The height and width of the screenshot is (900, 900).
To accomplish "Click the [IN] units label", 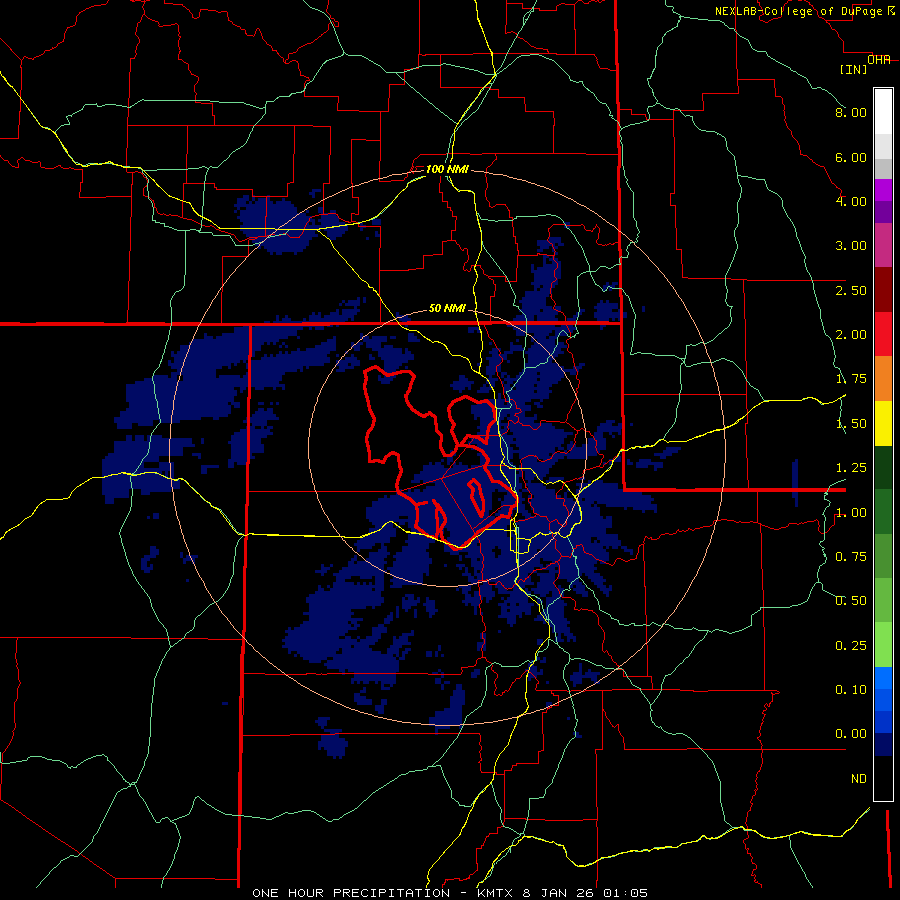I will 854,69.
